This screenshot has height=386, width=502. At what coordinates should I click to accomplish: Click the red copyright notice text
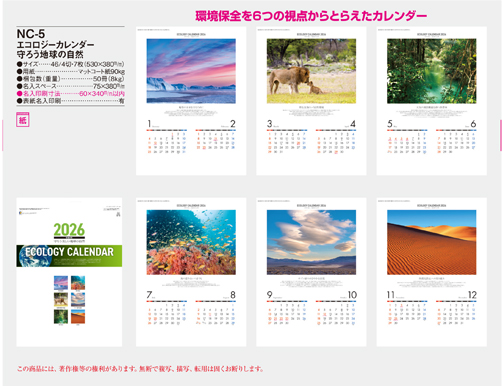[x=140, y=369]
